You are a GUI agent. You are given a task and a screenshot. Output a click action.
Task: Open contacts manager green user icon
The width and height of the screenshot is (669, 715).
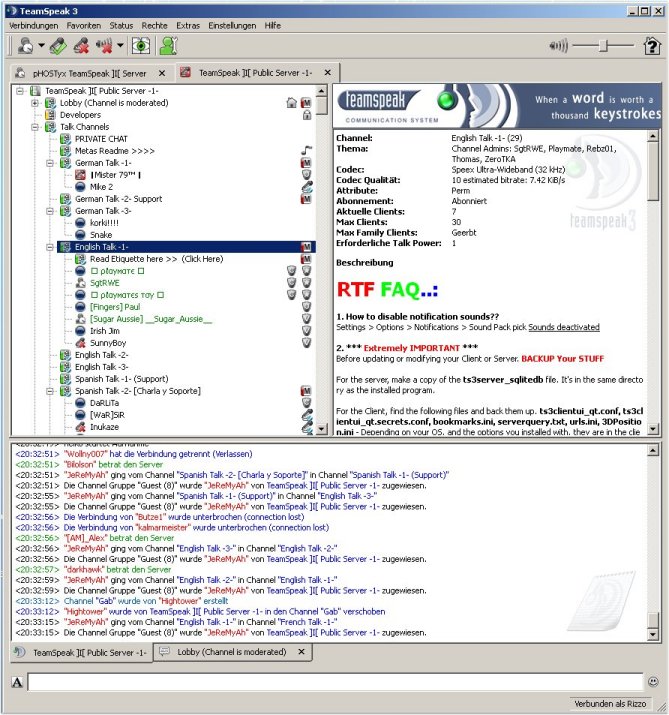point(168,46)
